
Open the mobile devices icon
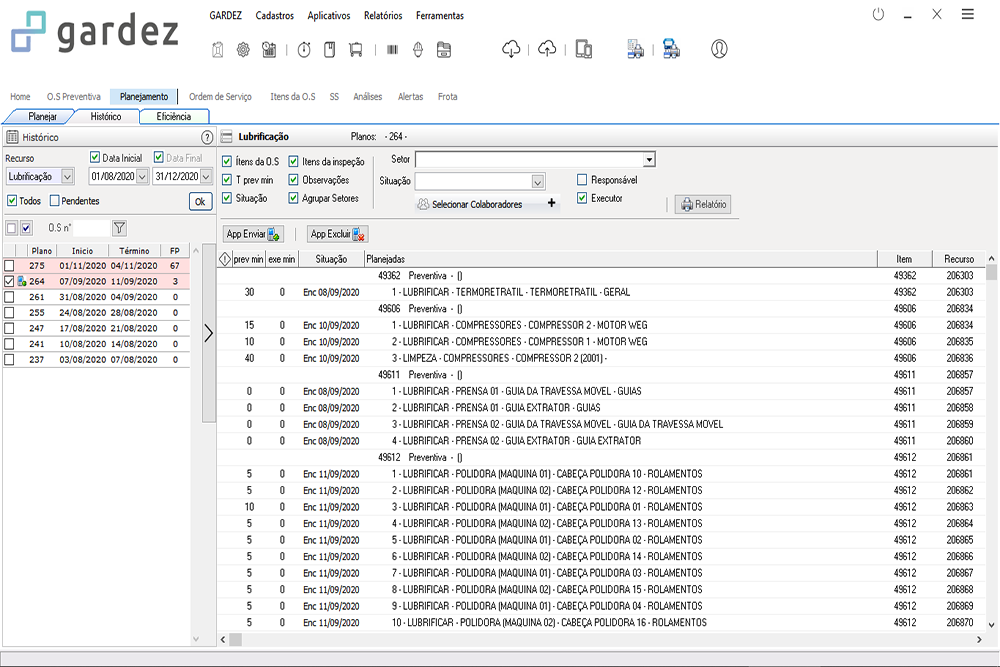(x=584, y=49)
